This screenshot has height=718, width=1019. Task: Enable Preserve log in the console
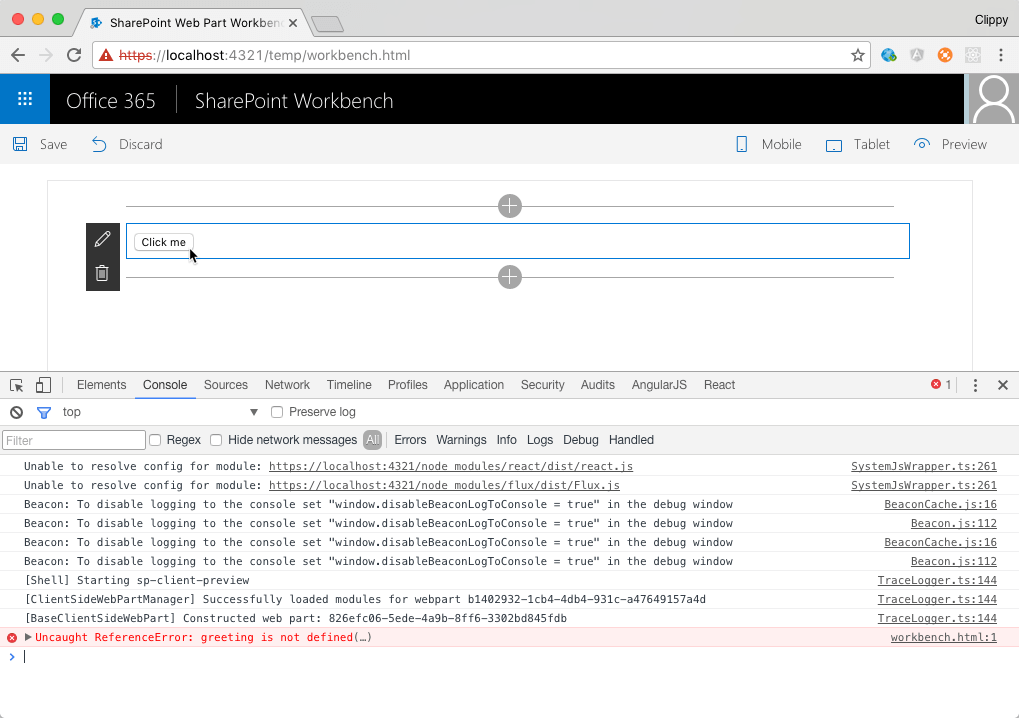[x=276, y=411]
